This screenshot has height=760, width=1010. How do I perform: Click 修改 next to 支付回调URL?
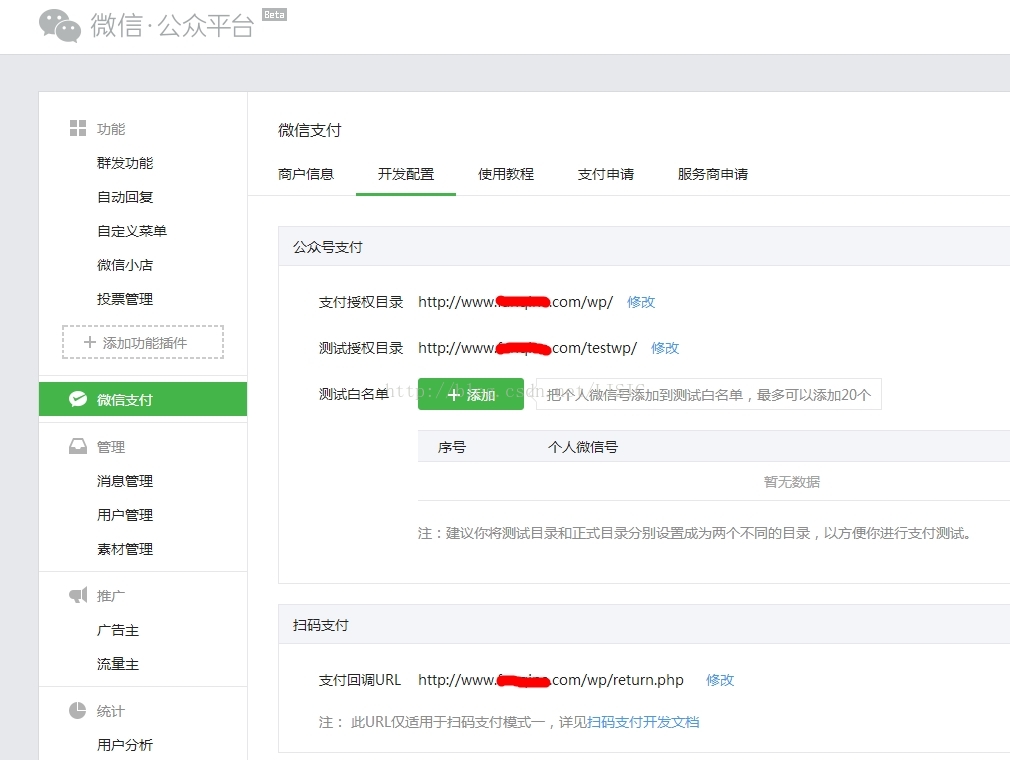coord(719,680)
